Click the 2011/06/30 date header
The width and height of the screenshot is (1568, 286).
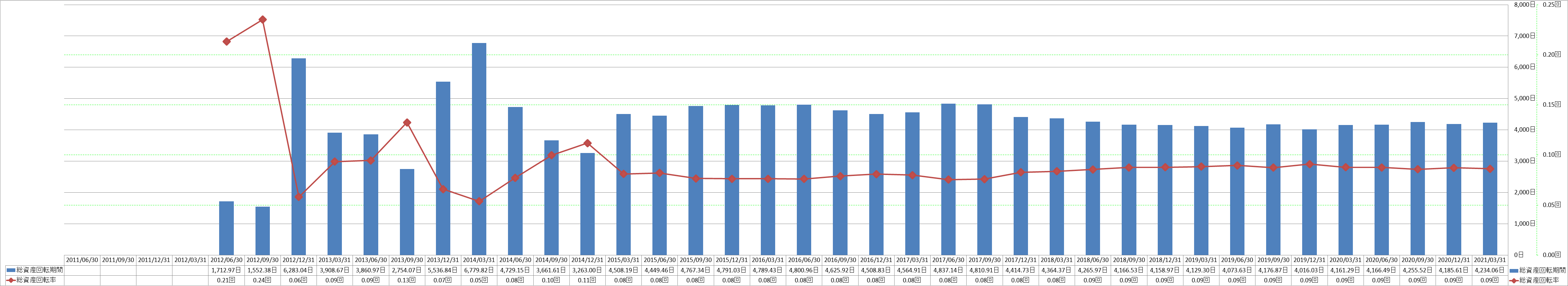pos(82,260)
